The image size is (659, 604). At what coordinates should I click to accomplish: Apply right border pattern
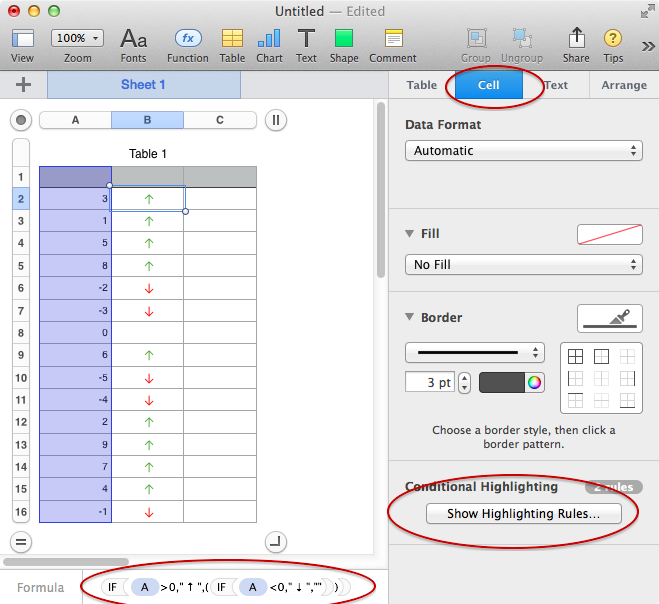[x=627, y=378]
